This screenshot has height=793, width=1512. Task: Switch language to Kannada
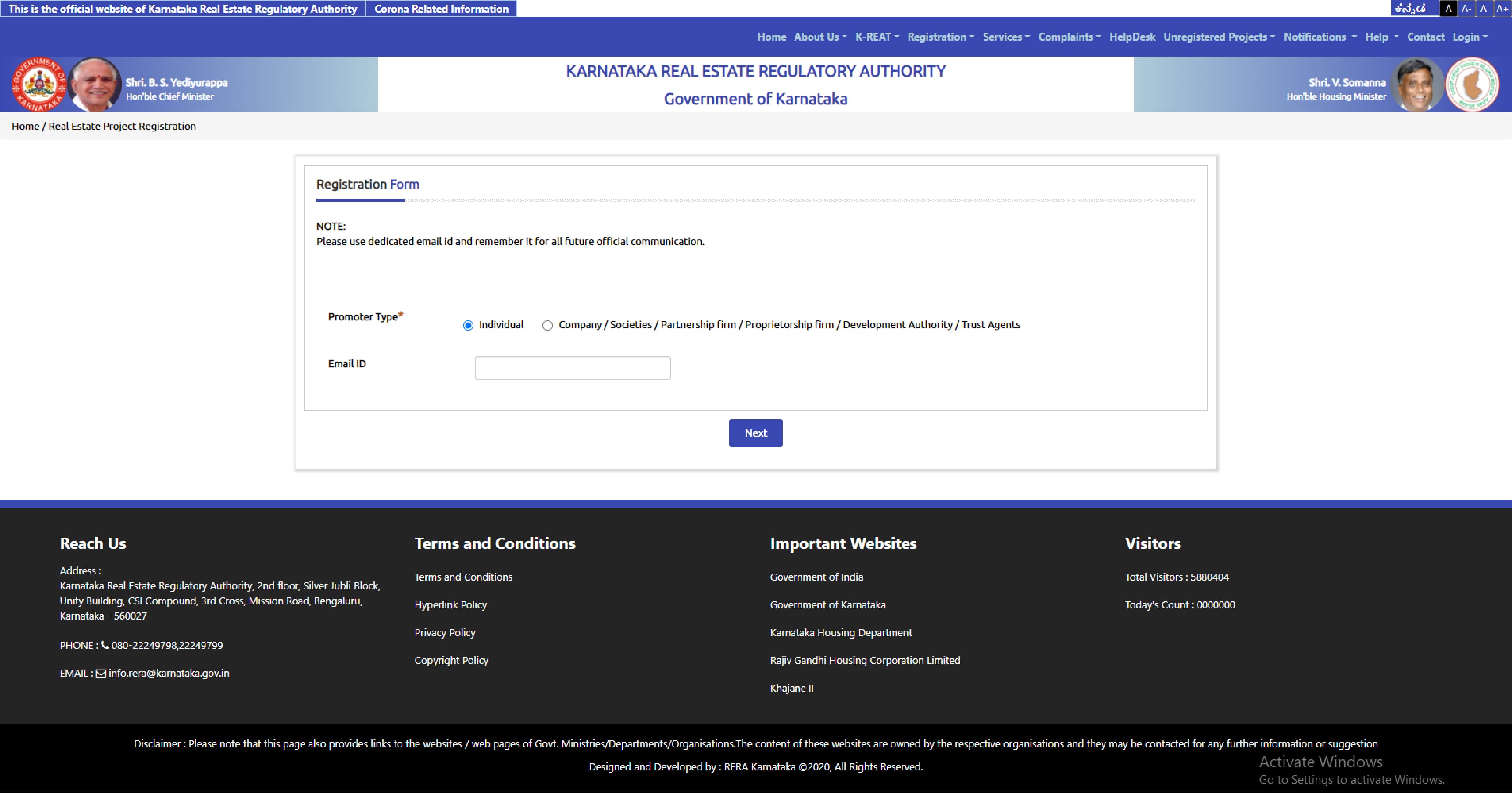1410,8
